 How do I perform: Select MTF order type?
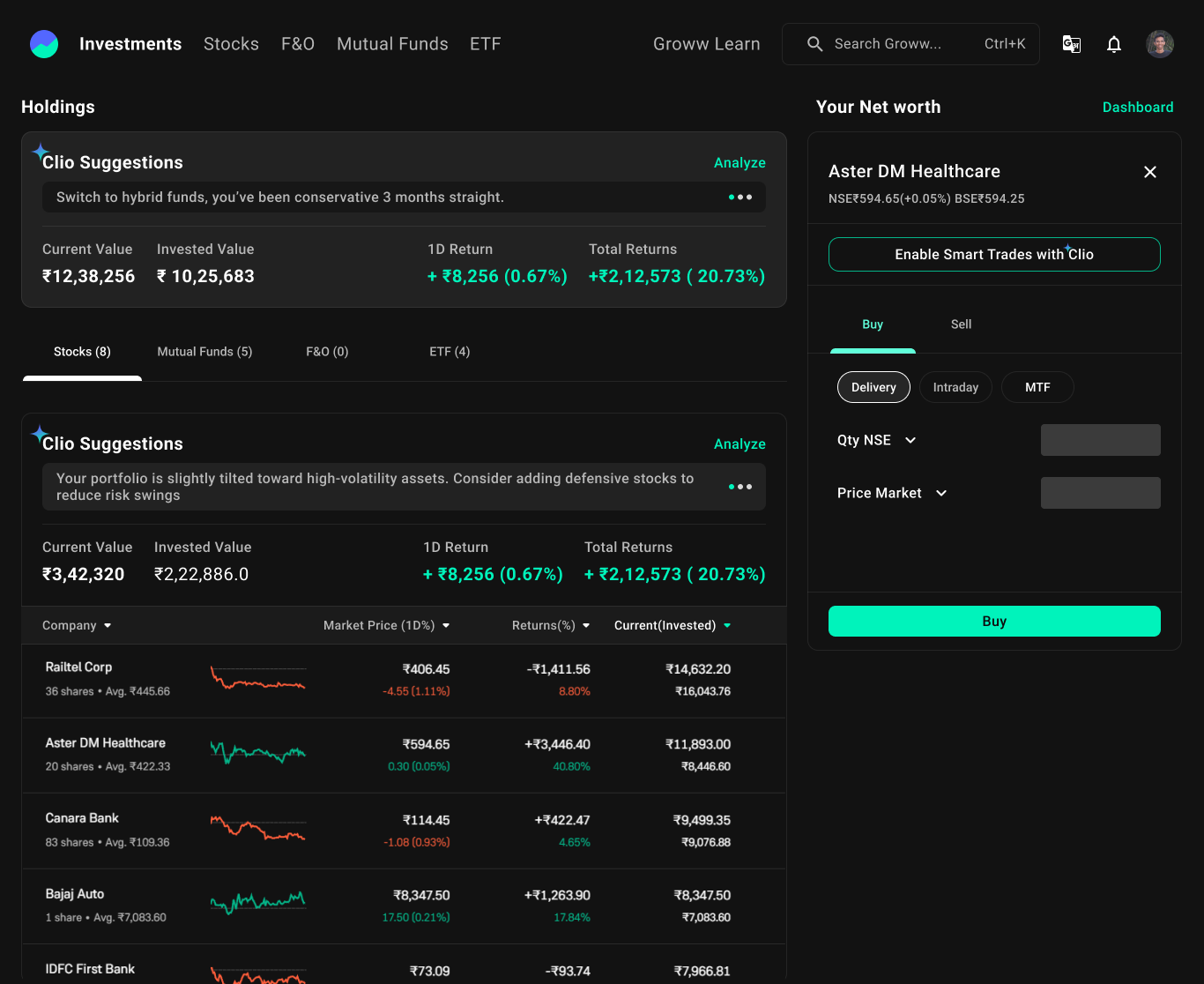coord(1037,387)
